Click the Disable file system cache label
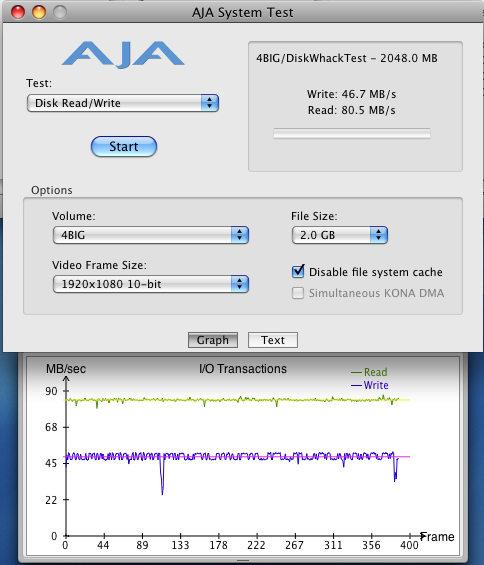Viewport: 484px width, 565px height. pyautogui.click(x=376, y=272)
